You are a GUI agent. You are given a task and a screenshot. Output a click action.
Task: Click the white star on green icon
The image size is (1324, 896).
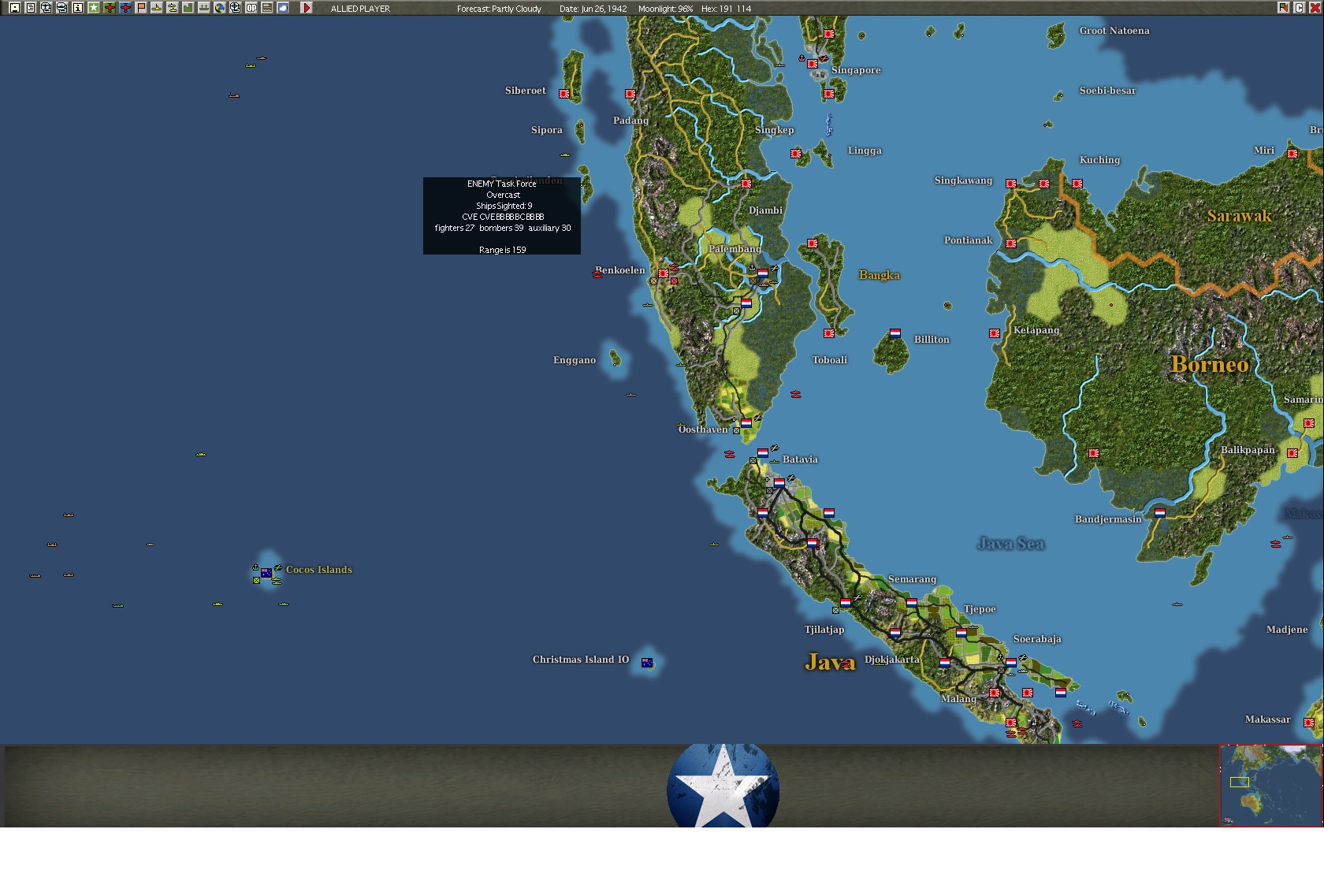(93, 8)
